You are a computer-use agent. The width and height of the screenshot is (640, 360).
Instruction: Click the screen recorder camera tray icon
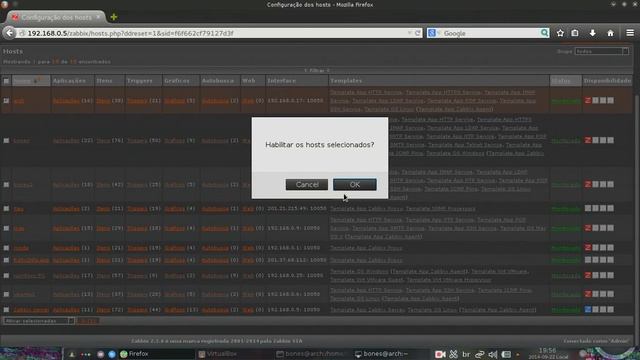(x=440, y=354)
